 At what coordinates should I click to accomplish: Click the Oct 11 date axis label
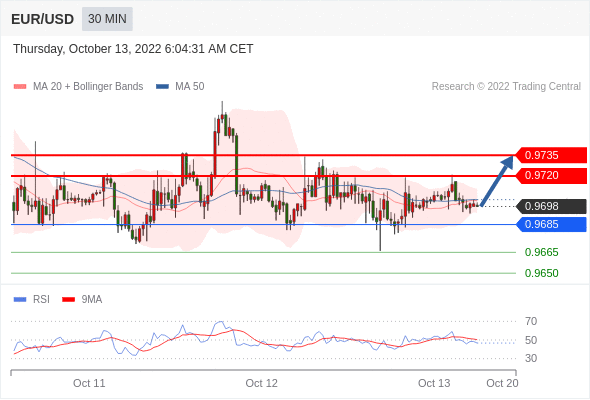(89, 383)
